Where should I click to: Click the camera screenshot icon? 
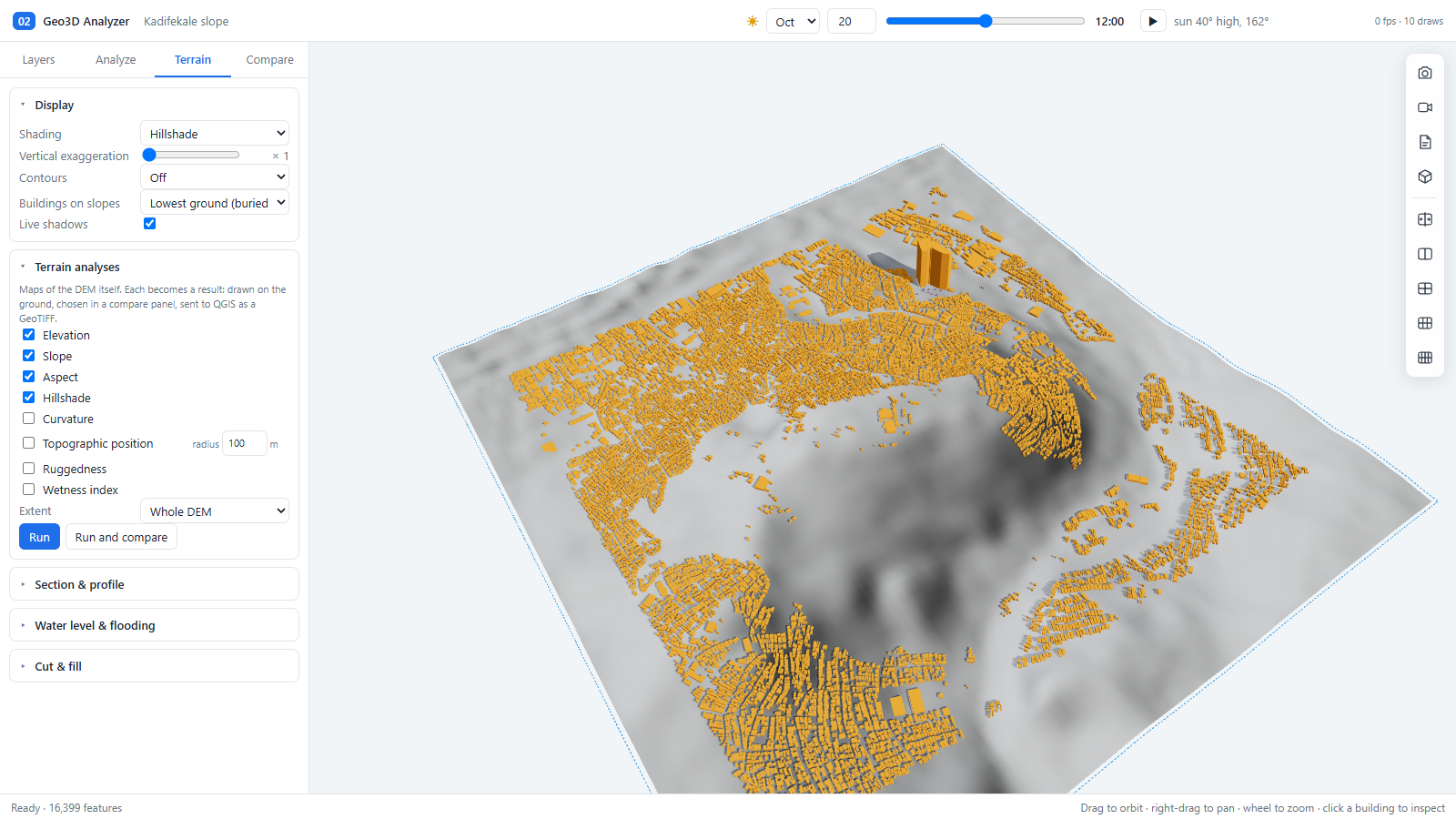coord(1425,73)
